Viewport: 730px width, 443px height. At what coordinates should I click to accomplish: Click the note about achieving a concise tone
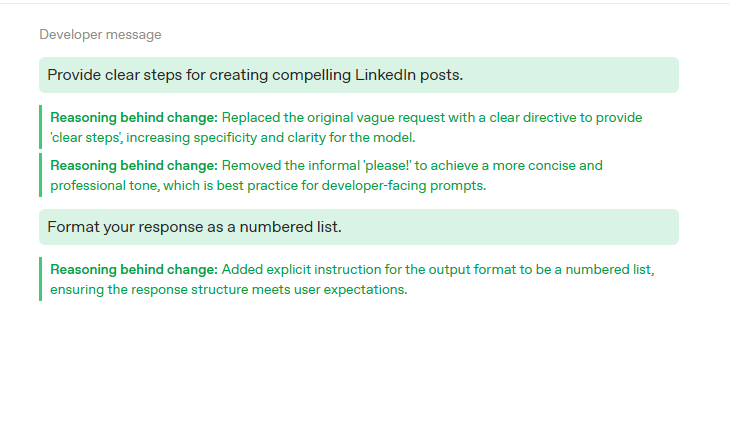click(326, 175)
